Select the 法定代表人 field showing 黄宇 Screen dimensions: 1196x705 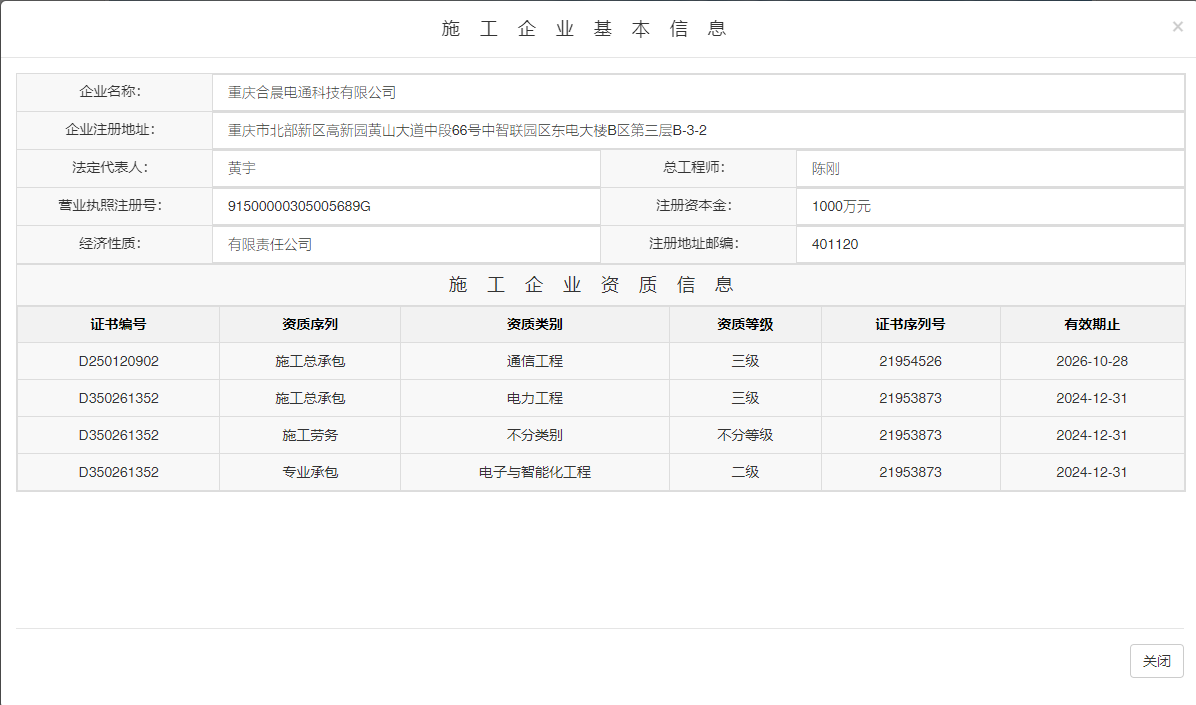pos(405,169)
